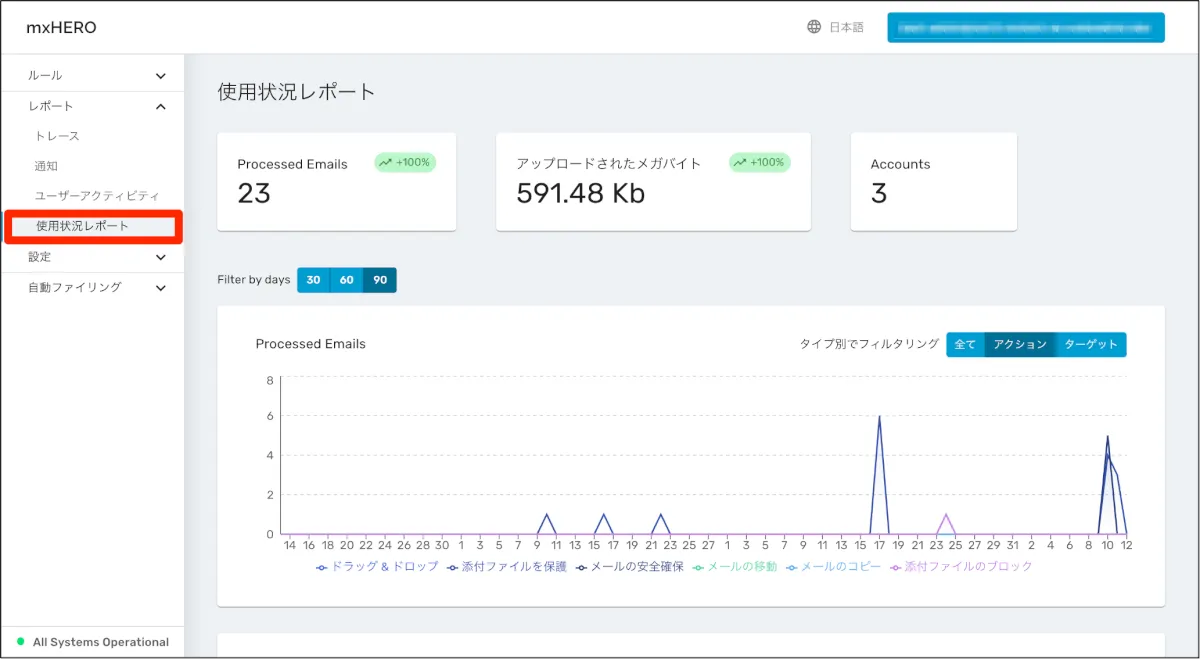
Task: Click the uploaded megabytes +100% trend badge
Action: click(x=759, y=162)
